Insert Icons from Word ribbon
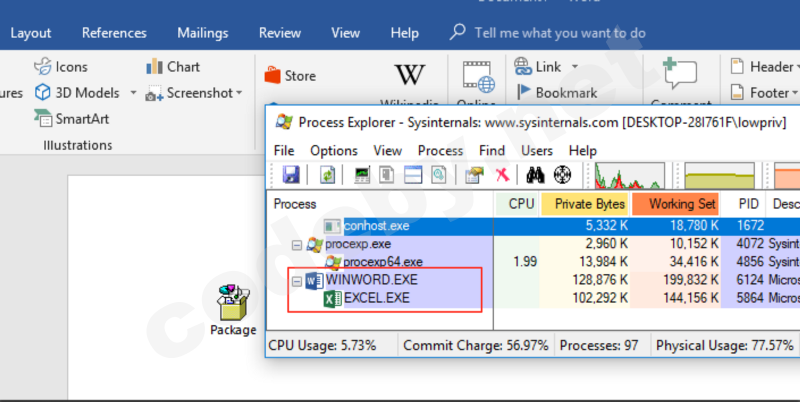 pyautogui.click(x=61, y=67)
